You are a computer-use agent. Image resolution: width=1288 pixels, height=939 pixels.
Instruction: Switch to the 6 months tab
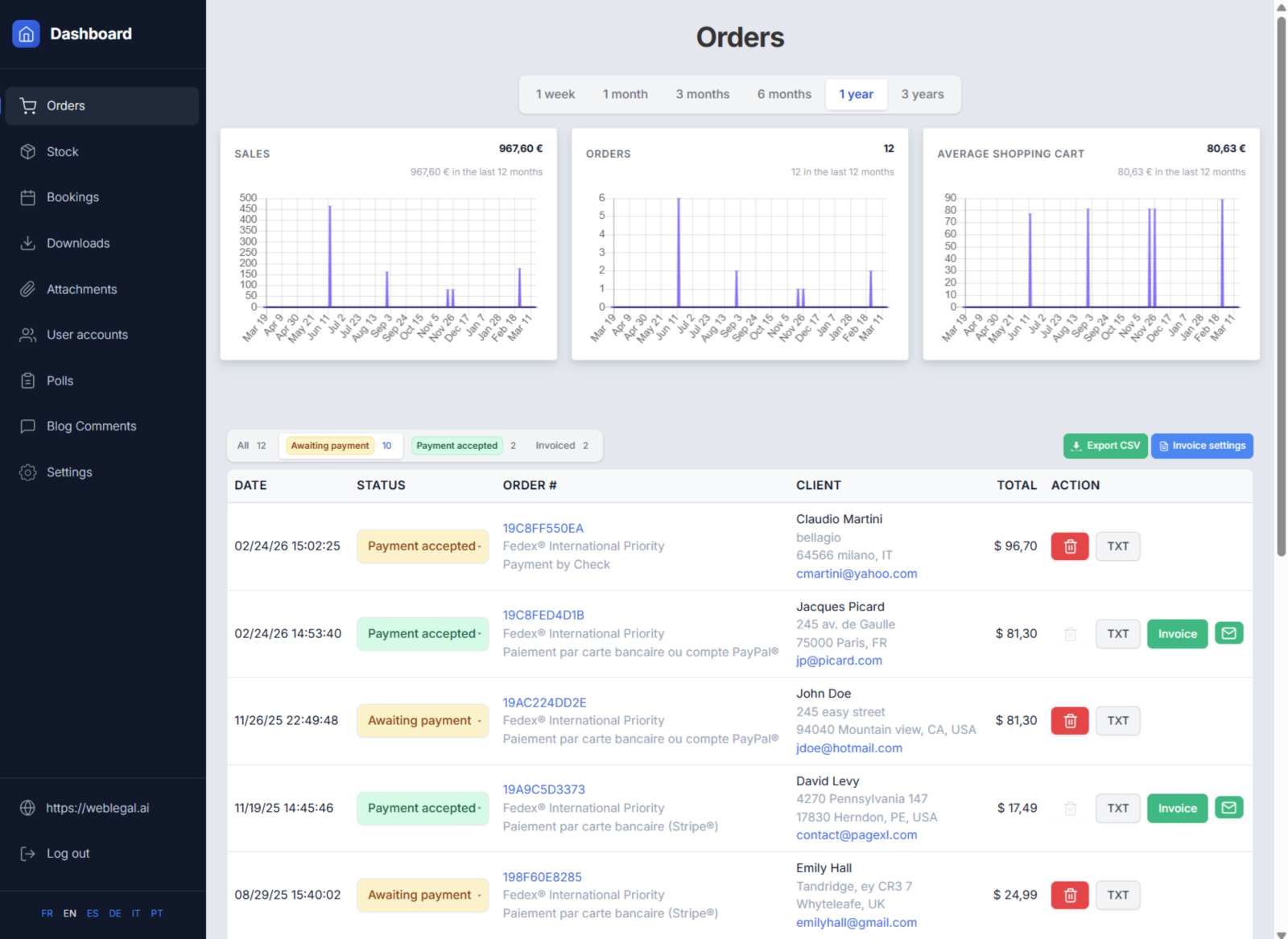pyautogui.click(x=784, y=94)
